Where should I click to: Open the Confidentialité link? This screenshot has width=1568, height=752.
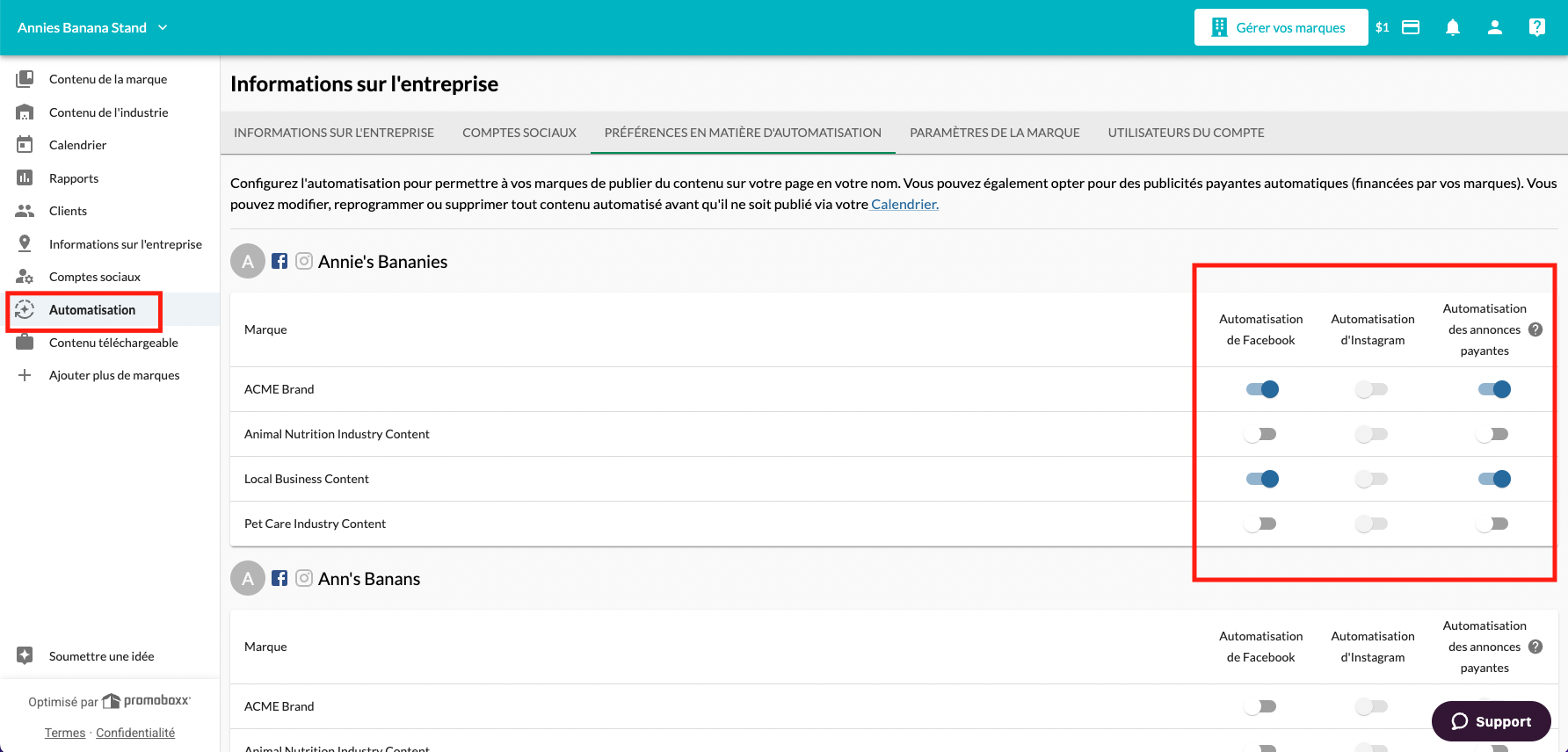(x=135, y=733)
